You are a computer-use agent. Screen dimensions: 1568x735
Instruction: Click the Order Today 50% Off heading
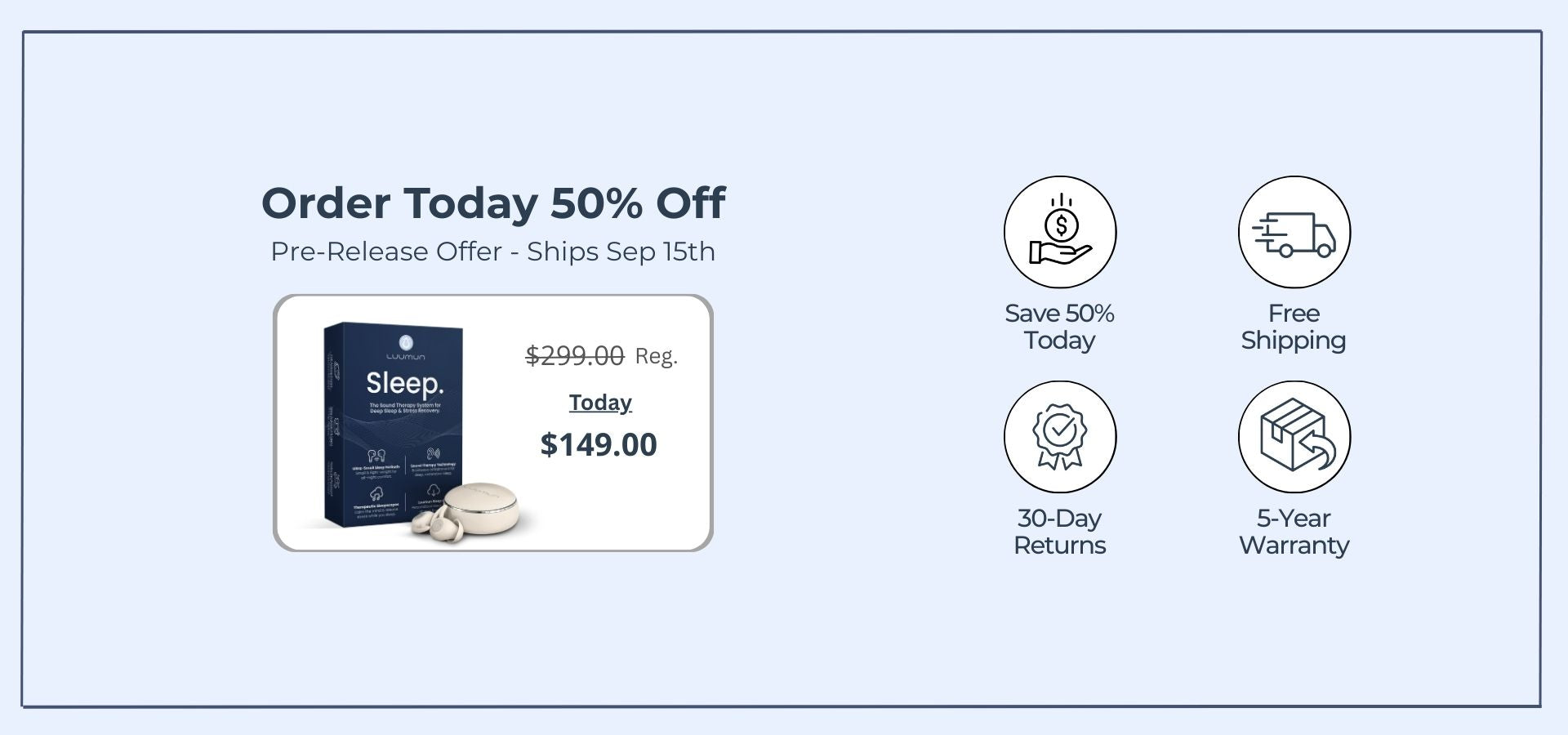coord(493,203)
